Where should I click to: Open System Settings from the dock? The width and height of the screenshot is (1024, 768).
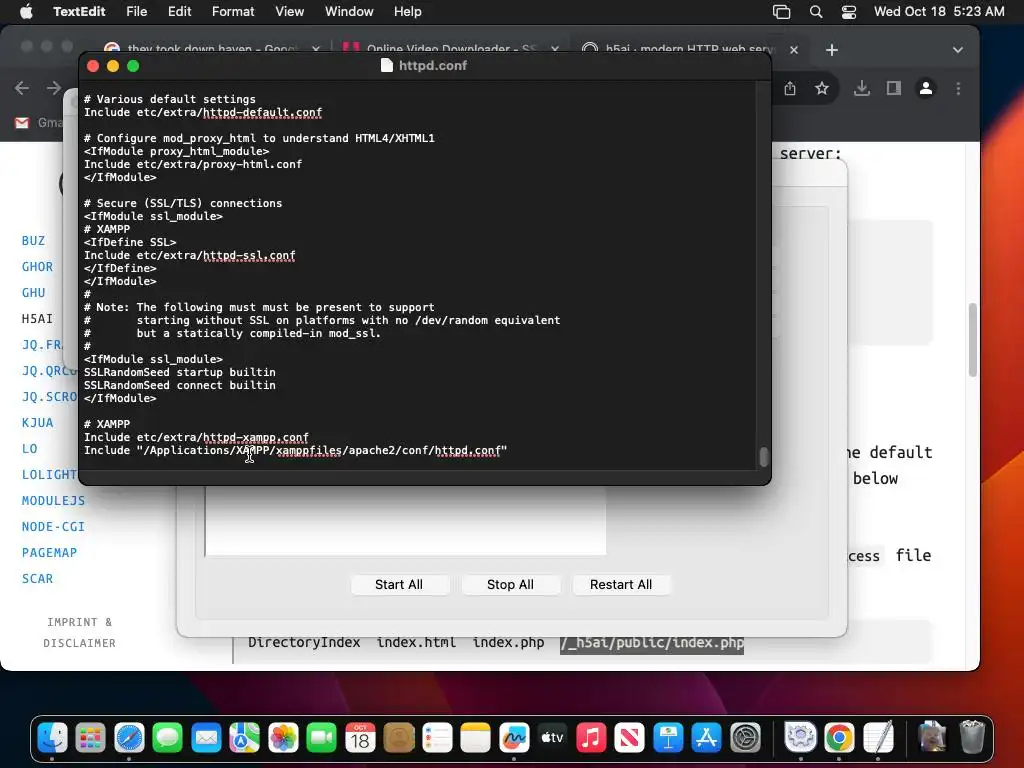click(x=745, y=739)
